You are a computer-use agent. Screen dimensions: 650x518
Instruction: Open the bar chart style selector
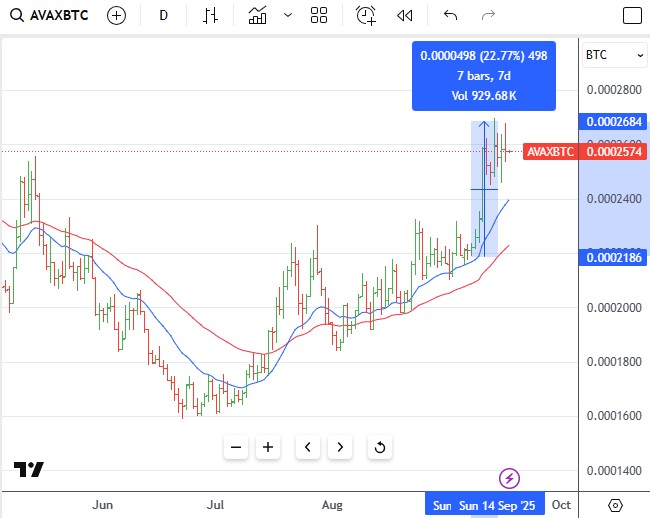tap(210, 16)
